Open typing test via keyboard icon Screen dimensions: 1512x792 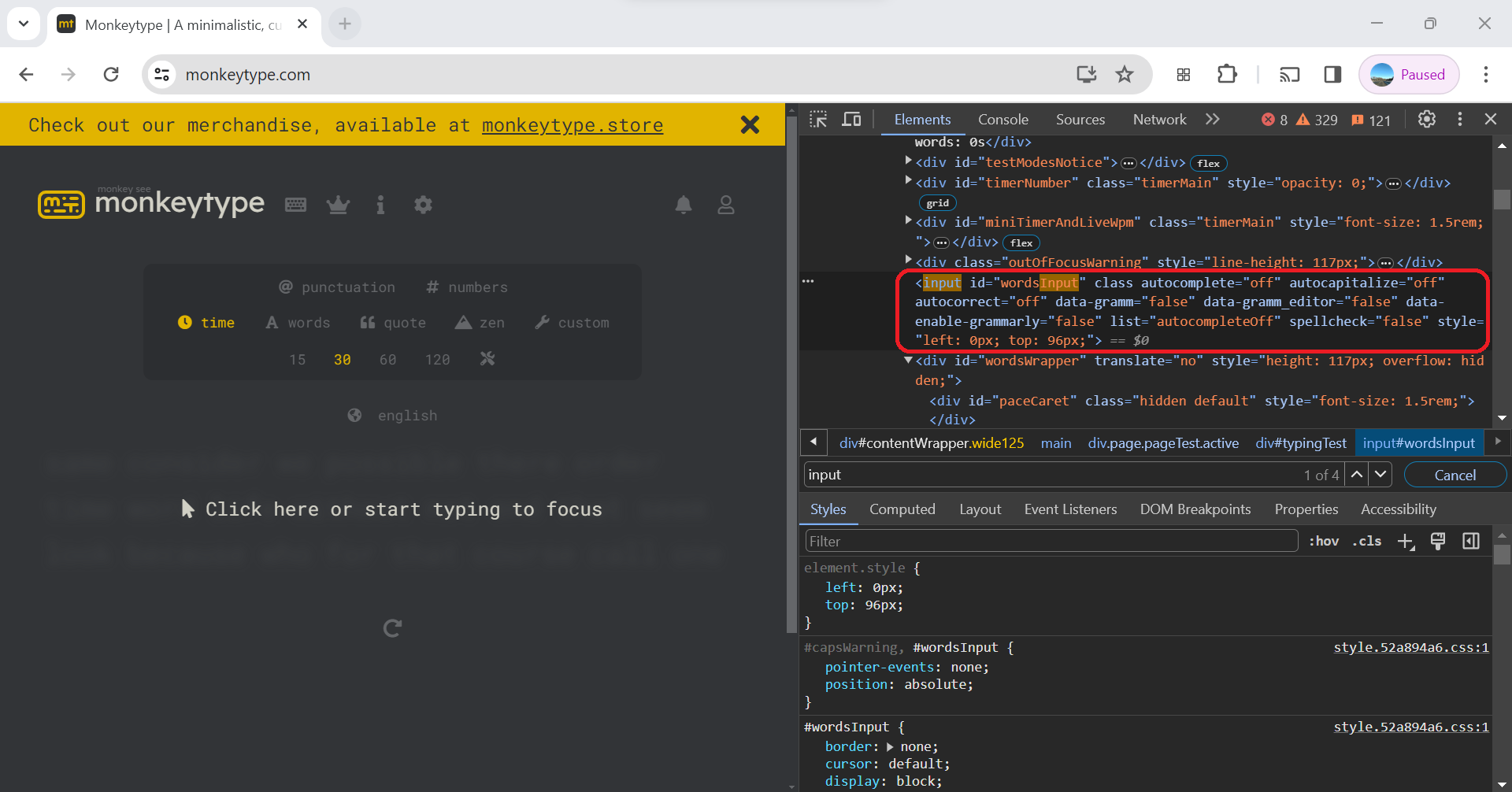click(x=295, y=205)
